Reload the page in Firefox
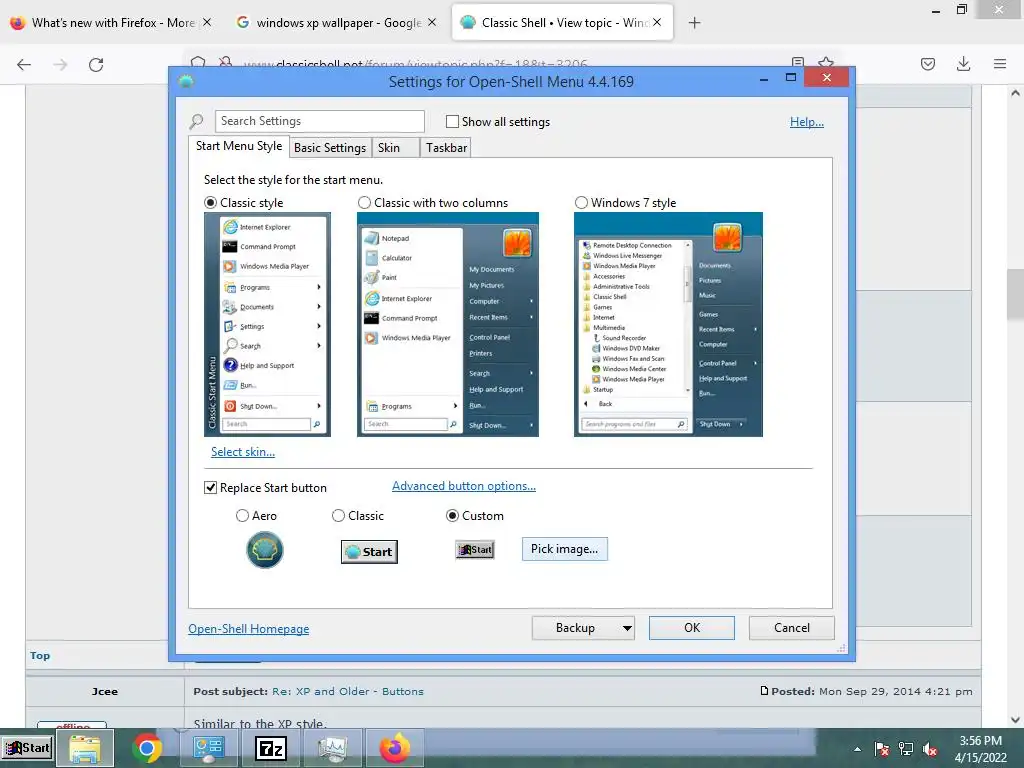The height and width of the screenshot is (768, 1024). coord(96,64)
